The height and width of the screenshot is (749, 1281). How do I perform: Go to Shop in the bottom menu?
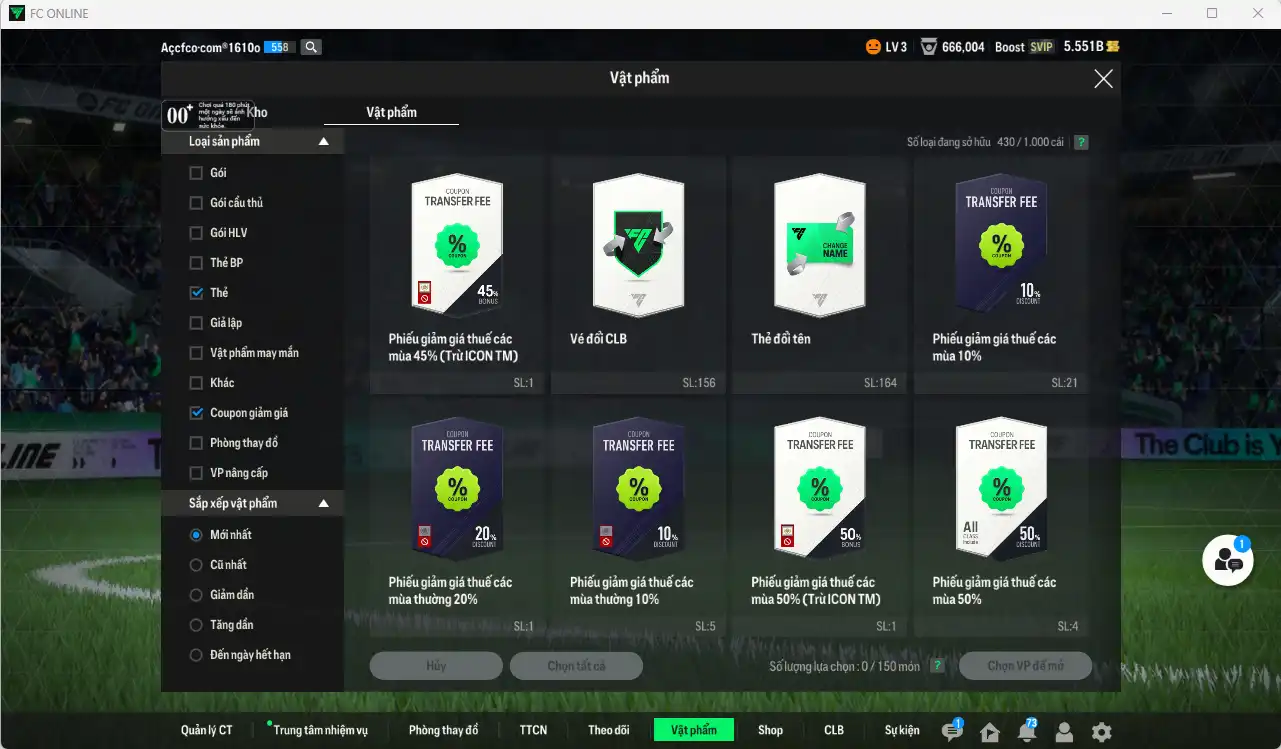click(x=770, y=730)
